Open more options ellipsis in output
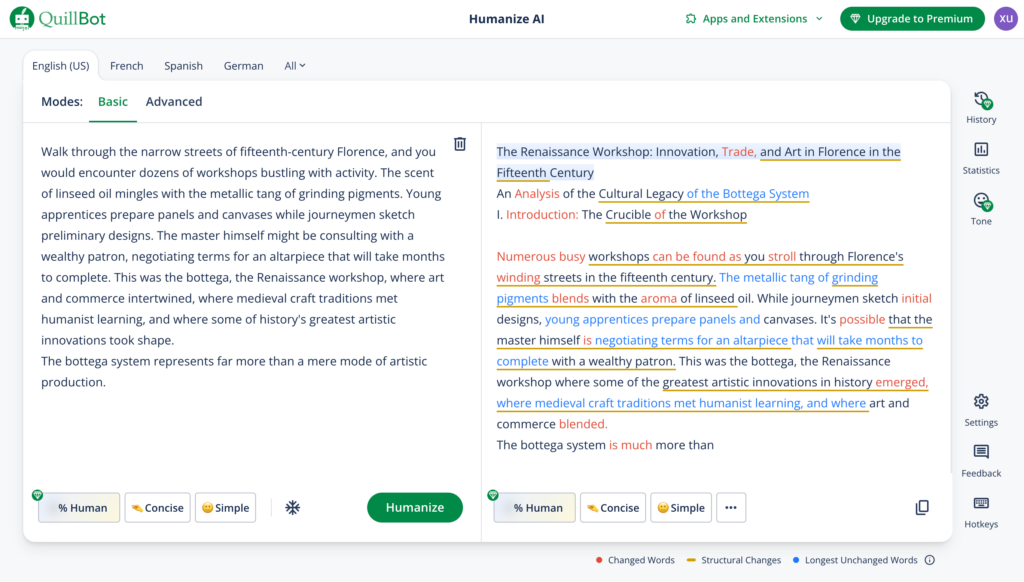The image size is (1024, 582). coord(731,508)
